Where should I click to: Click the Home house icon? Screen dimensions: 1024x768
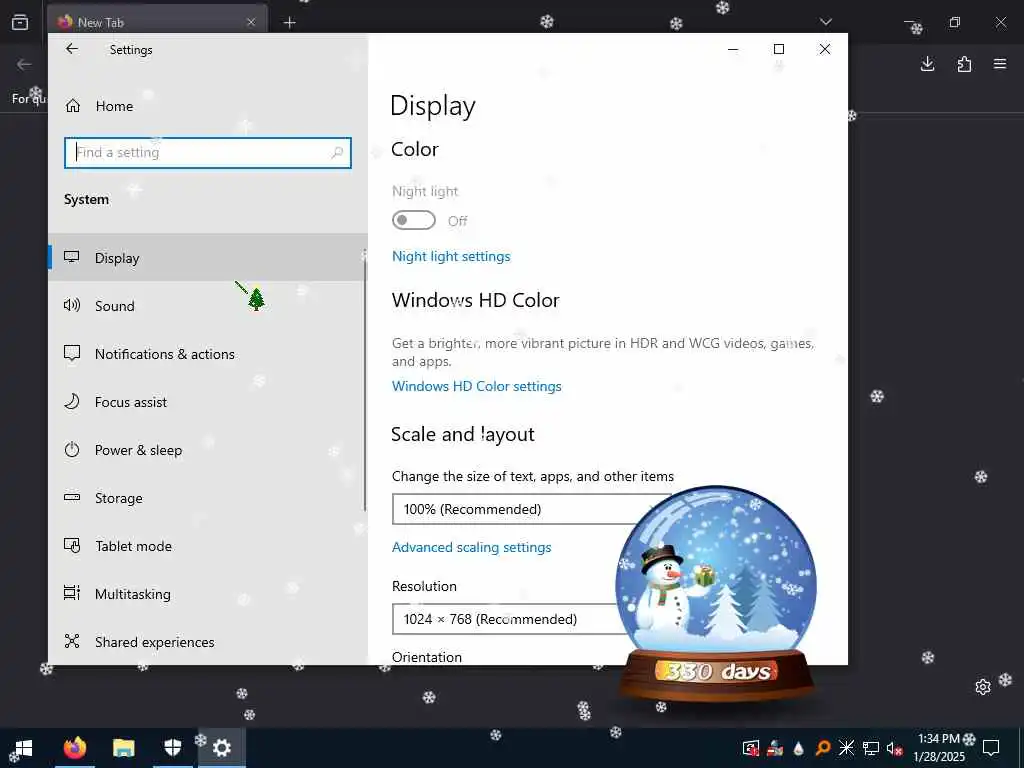[72, 106]
